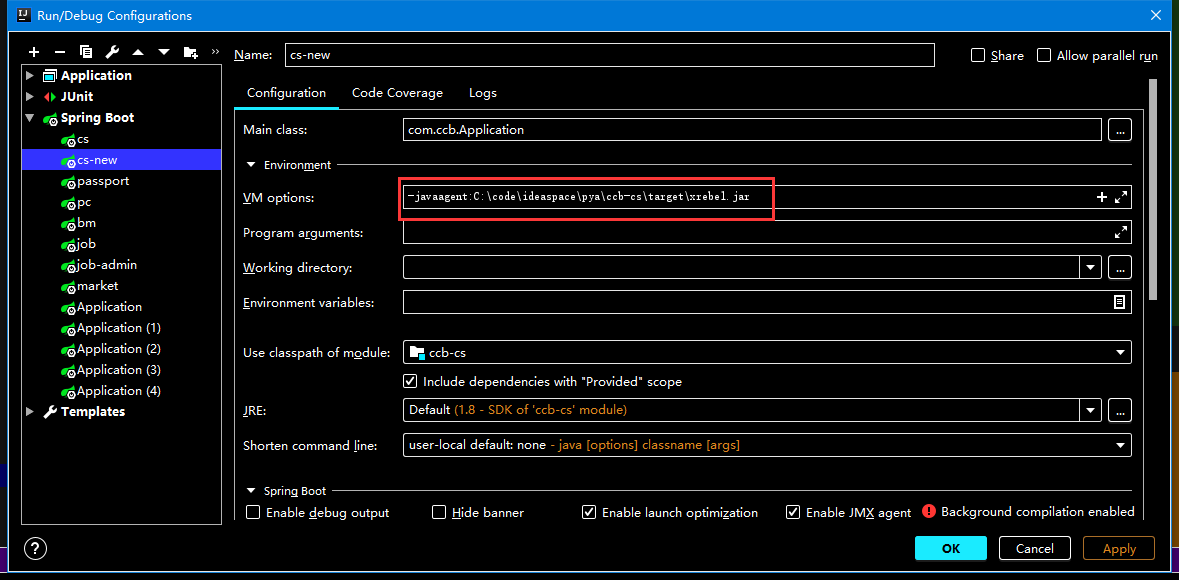Click the Name input field
The image size is (1179, 580).
pos(610,55)
